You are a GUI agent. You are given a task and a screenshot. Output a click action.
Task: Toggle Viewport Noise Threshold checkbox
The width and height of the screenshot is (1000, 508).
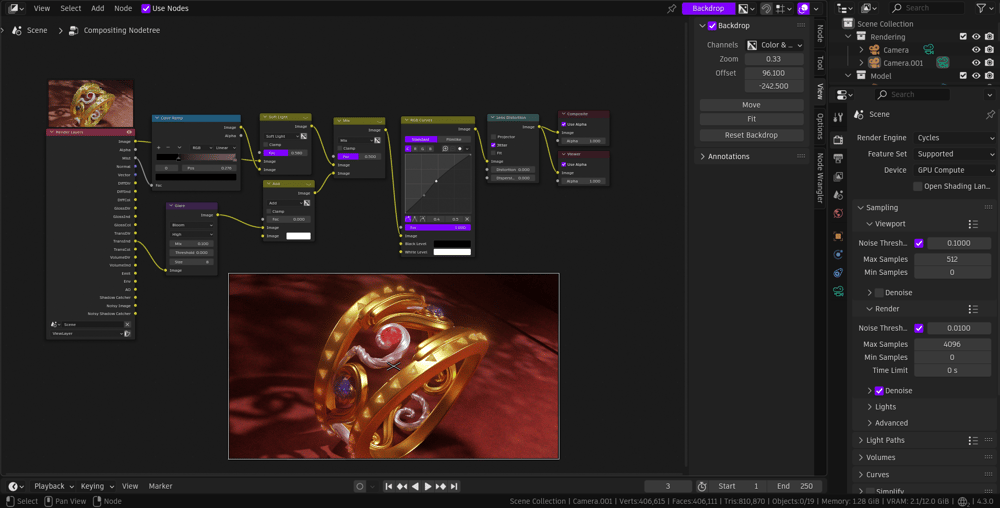(x=918, y=243)
